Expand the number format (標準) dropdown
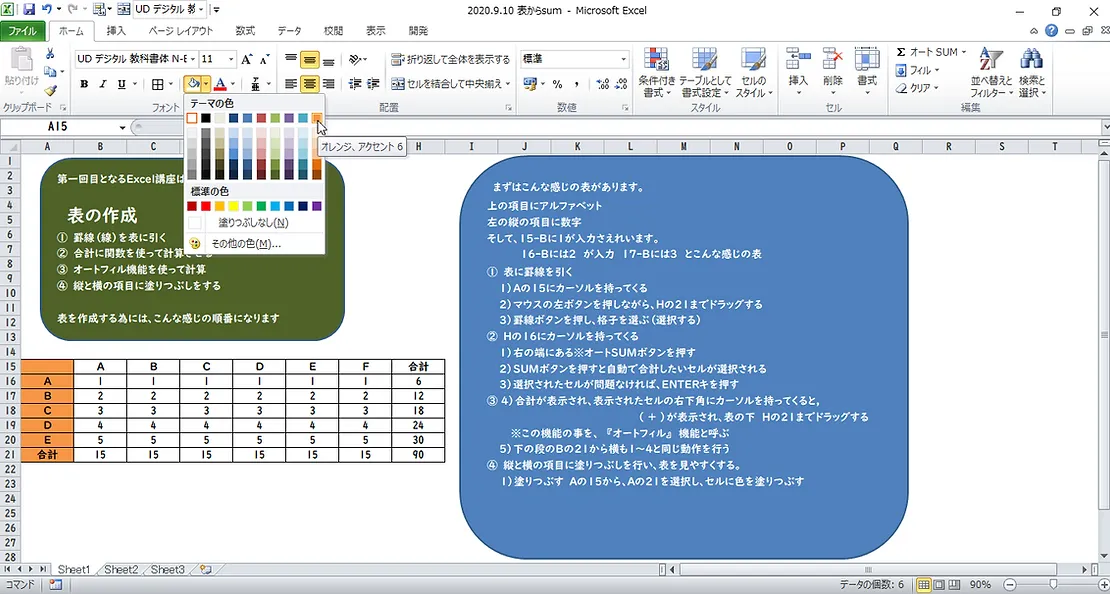 (624, 60)
